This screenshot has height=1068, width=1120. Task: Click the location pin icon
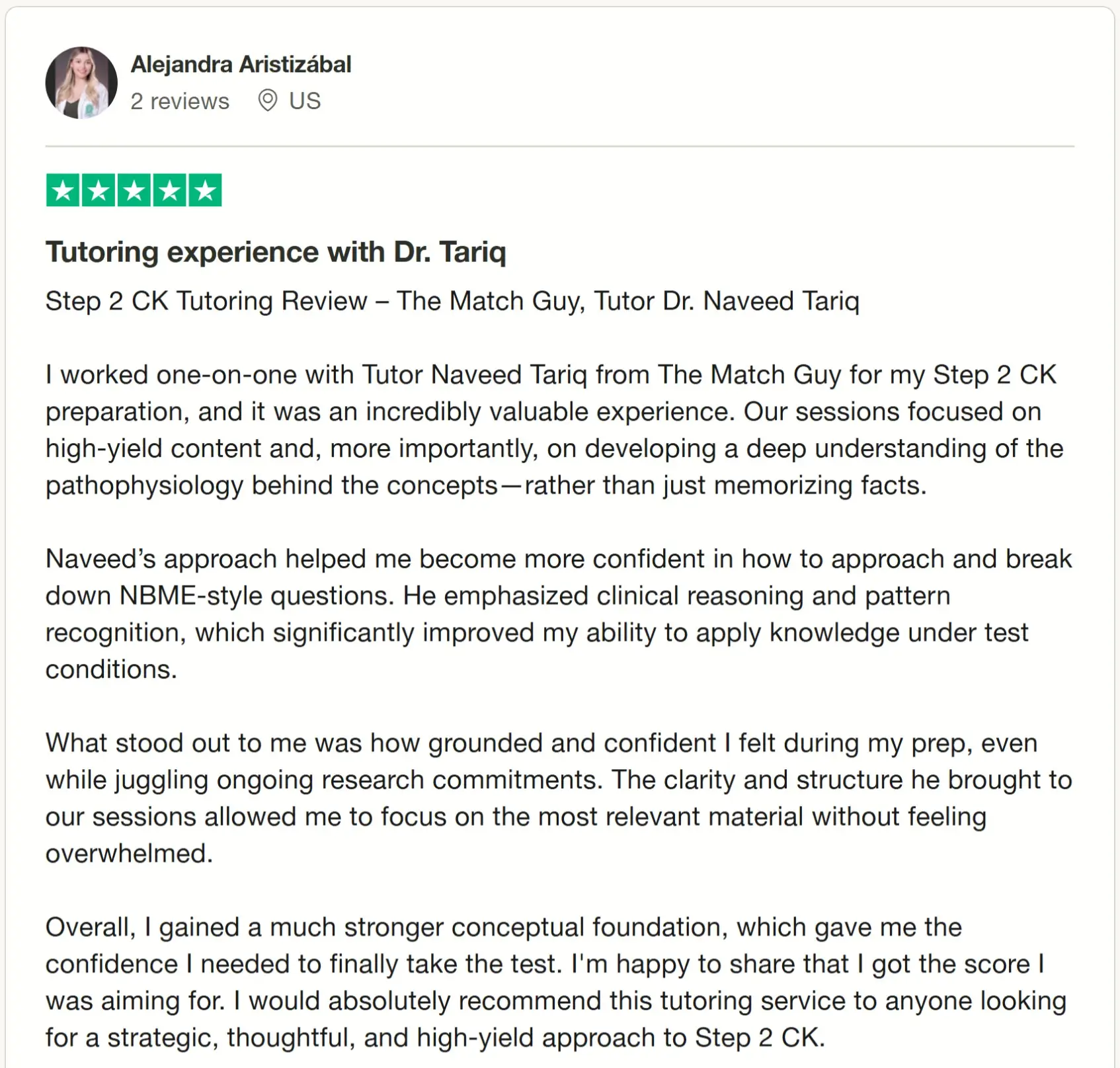tap(267, 101)
